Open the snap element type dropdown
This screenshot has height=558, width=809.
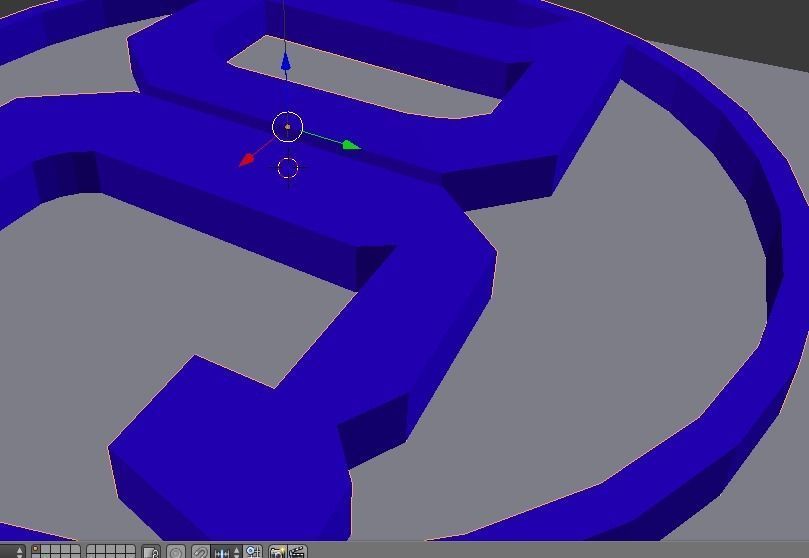(x=227, y=552)
